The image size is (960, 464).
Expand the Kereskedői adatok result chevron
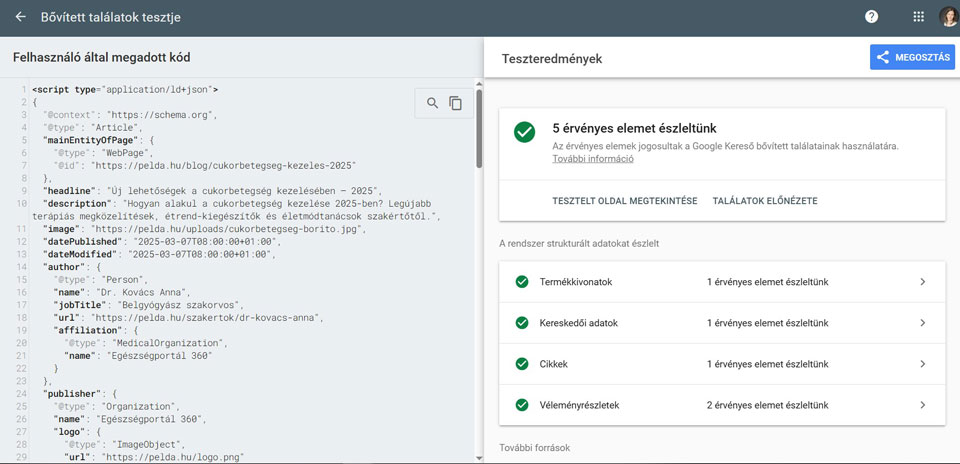[x=923, y=323]
